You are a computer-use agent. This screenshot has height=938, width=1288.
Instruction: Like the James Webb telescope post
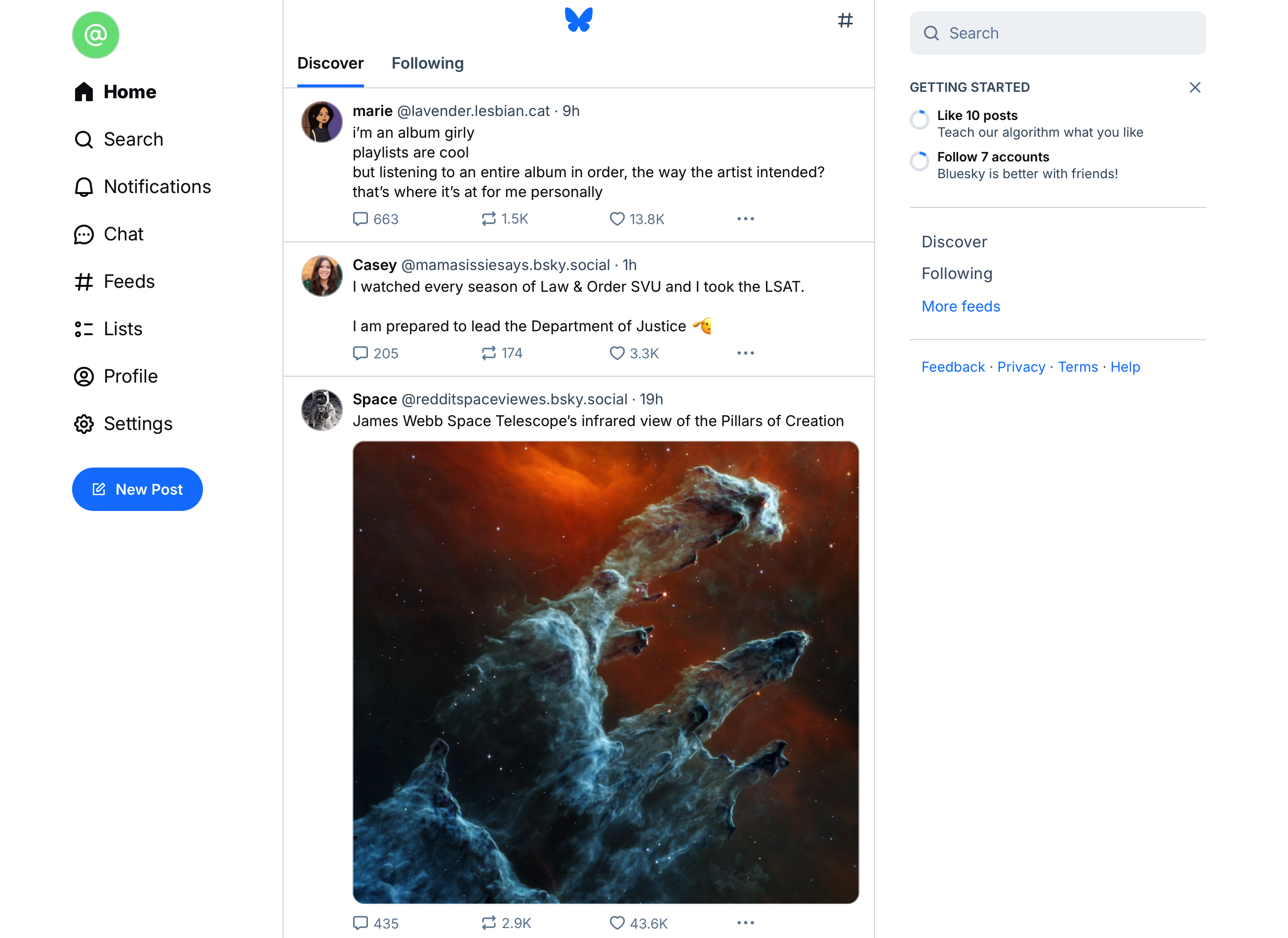[x=617, y=923]
